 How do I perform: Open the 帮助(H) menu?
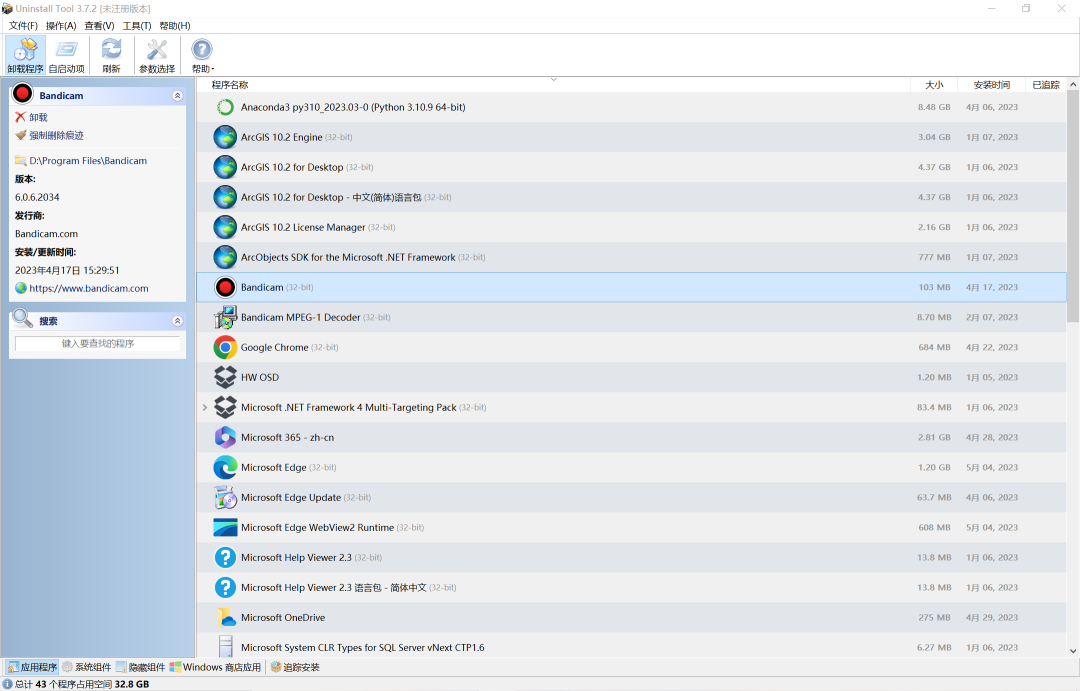pyautogui.click(x=174, y=25)
